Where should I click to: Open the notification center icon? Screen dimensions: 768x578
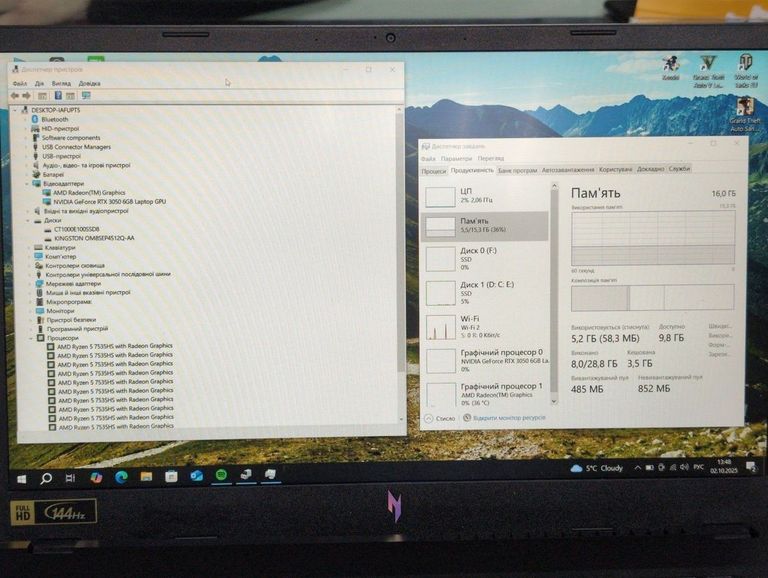[x=751, y=466]
